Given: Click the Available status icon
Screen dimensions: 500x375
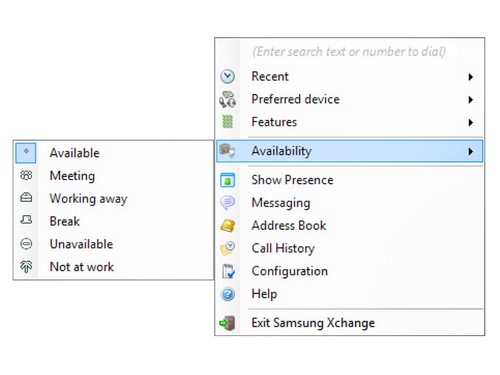Looking at the screenshot, I should 26,152.
